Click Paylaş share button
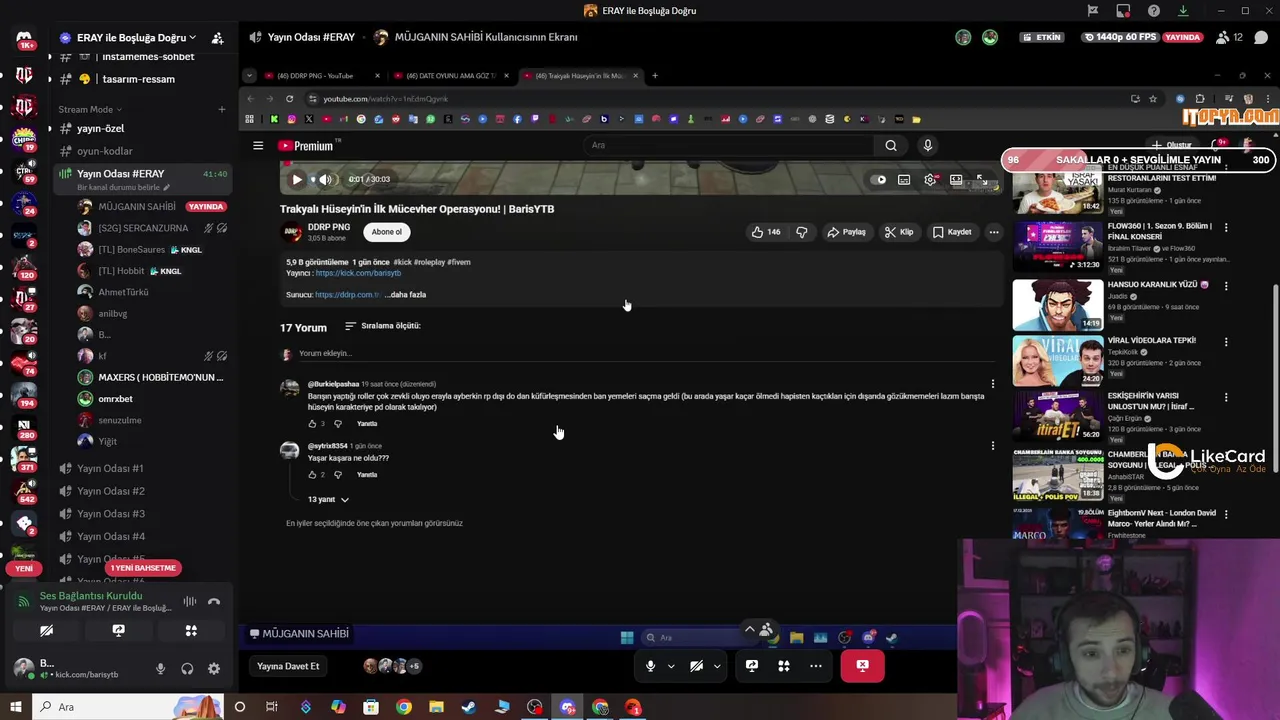This screenshot has height=720, width=1280. [x=846, y=232]
